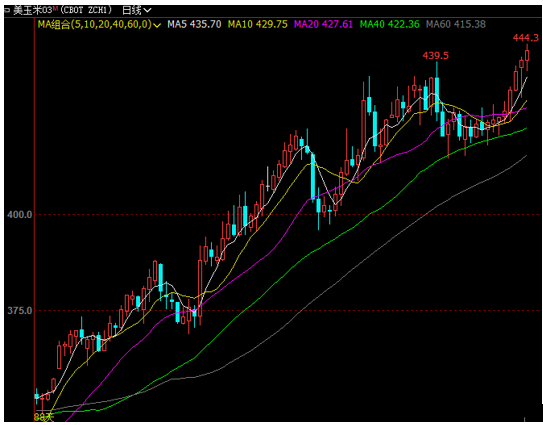
Task: Select the 美玉米03 contract title
Action: [x=32, y=10]
